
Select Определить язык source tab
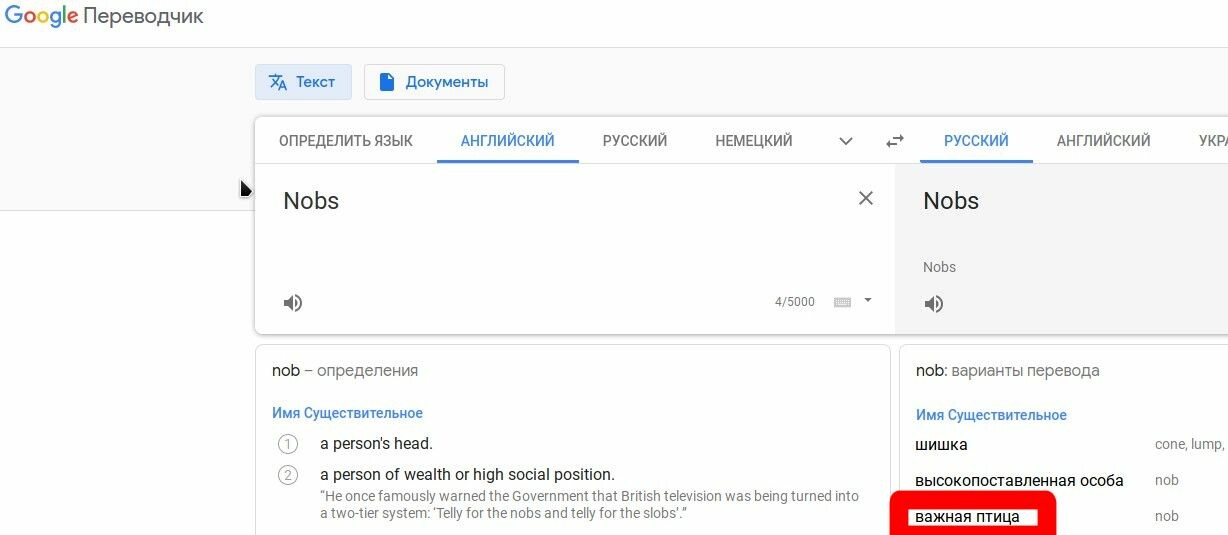(x=346, y=141)
